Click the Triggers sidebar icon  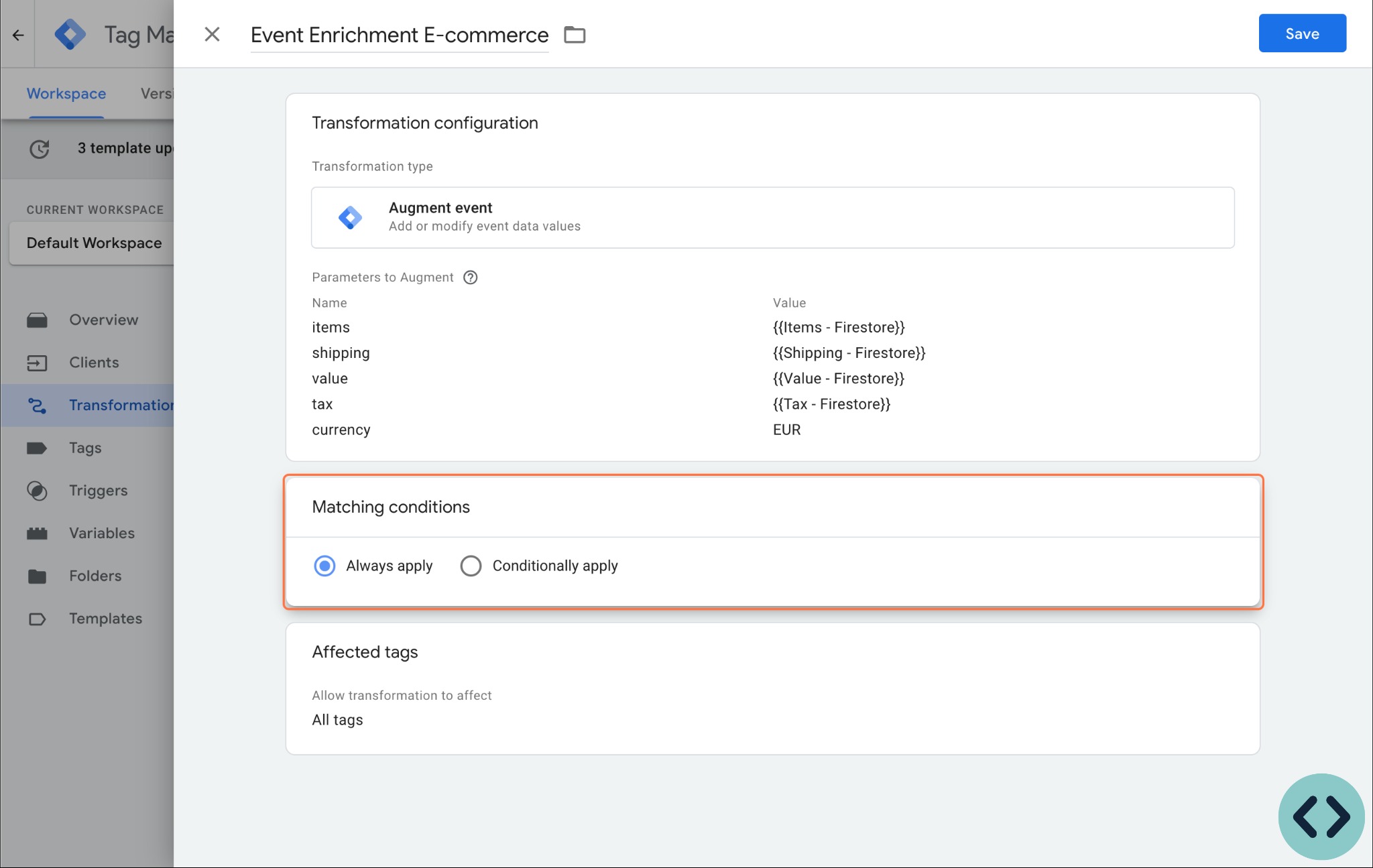pyautogui.click(x=37, y=491)
